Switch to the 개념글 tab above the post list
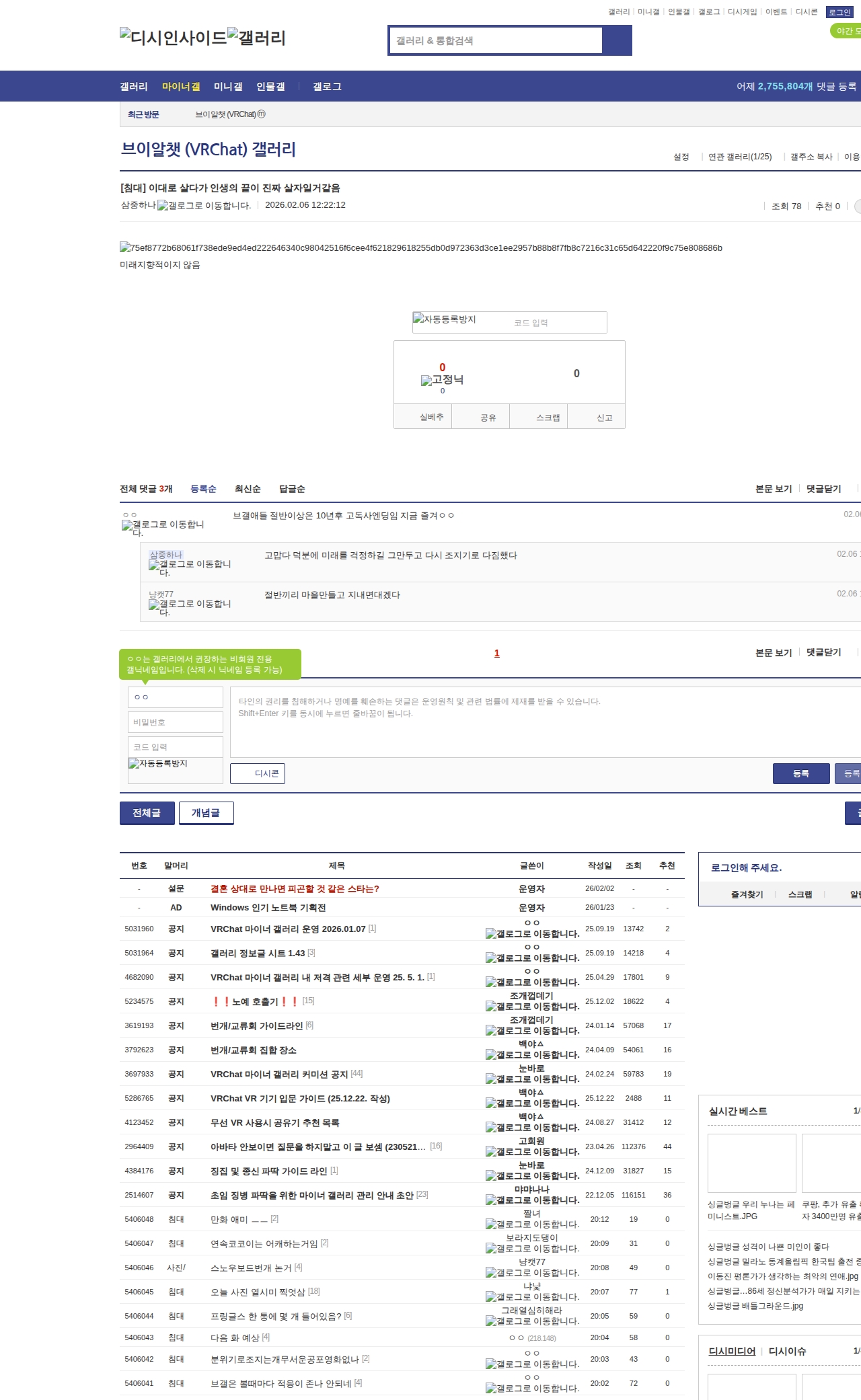 pyautogui.click(x=206, y=813)
